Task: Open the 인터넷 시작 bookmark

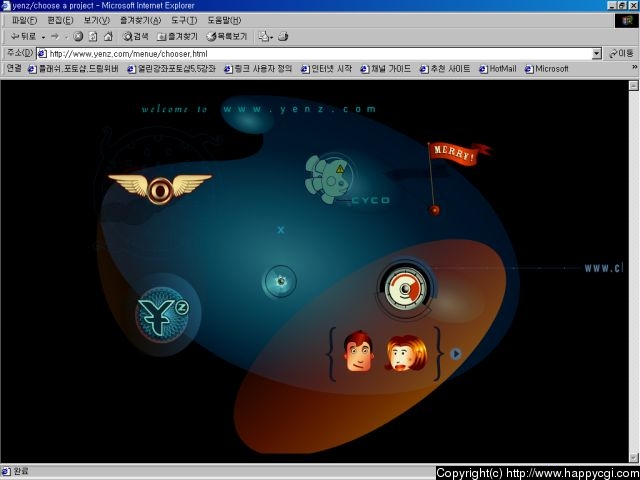Action: pyautogui.click(x=327, y=69)
